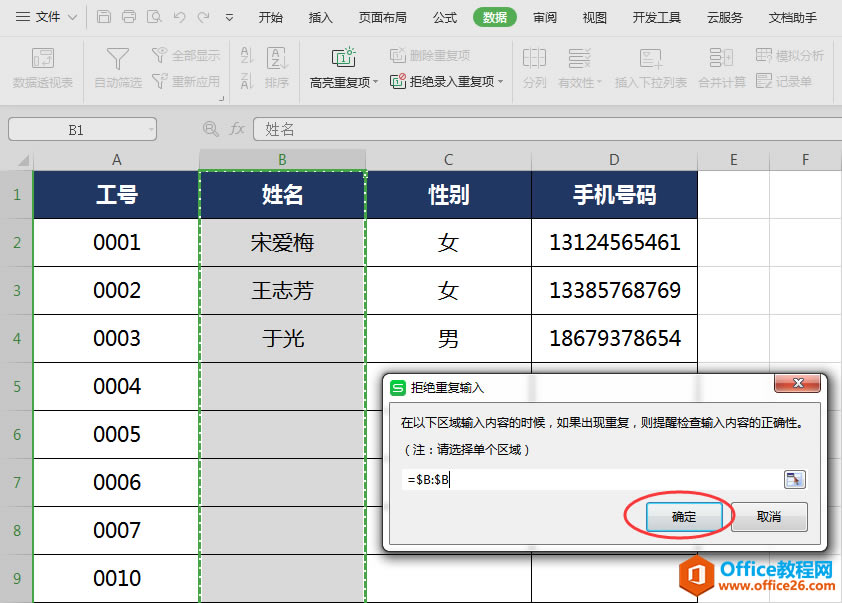Image resolution: width=842 pixels, height=603 pixels.
Task: Click the range selector button in the dialog
Action: pyautogui.click(x=795, y=479)
